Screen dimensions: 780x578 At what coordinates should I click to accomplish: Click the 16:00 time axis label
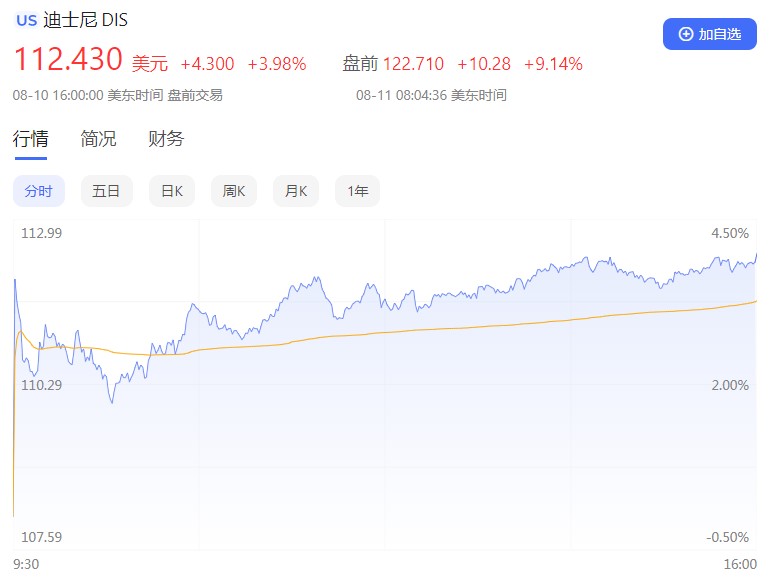[739, 564]
